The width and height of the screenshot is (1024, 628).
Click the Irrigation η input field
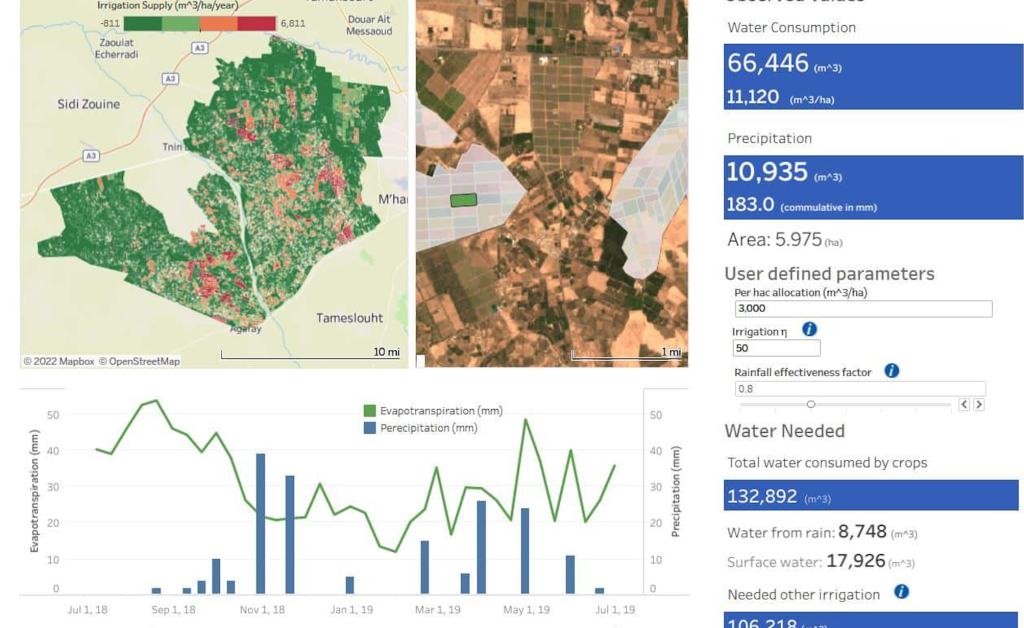pyautogui.click(x=776, y=348)
